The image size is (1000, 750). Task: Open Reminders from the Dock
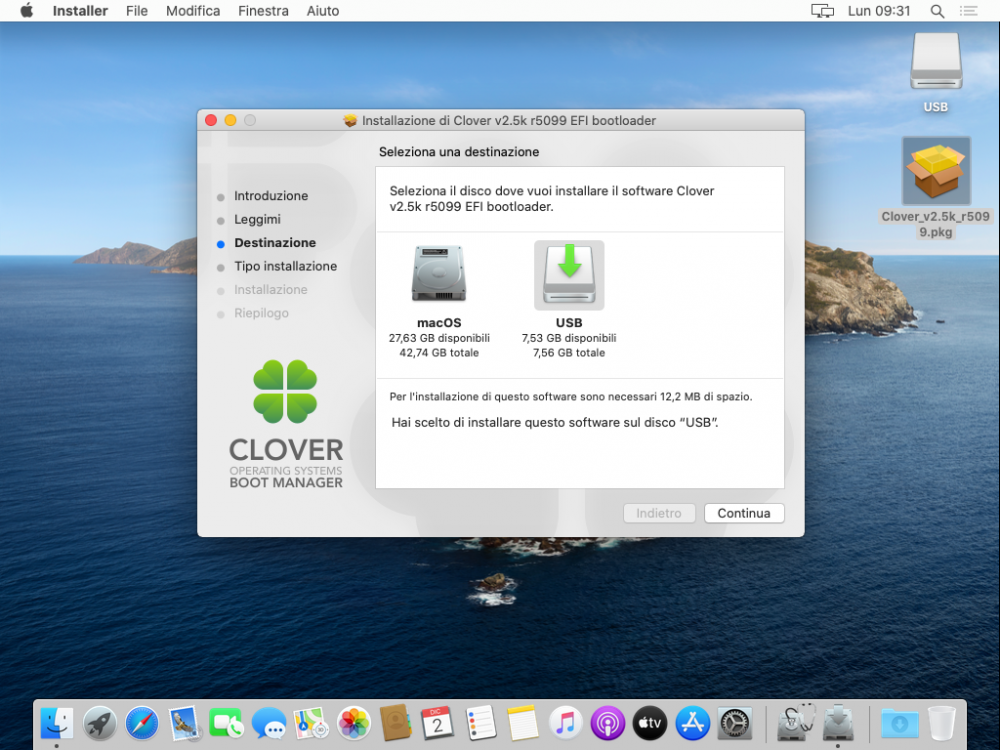(480, 723)
